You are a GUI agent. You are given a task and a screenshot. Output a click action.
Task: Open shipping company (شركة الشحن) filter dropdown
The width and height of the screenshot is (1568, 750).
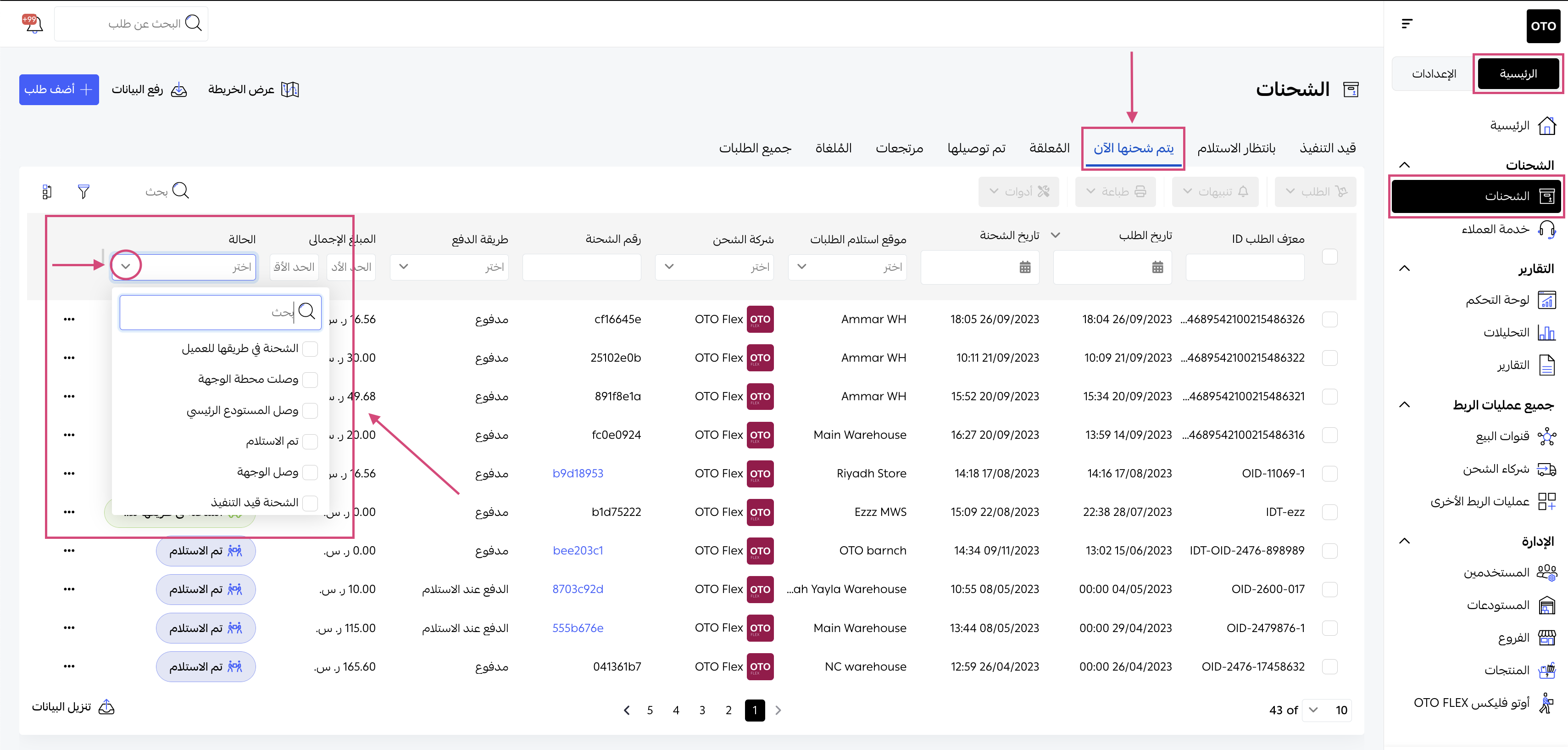coord(669,267)
